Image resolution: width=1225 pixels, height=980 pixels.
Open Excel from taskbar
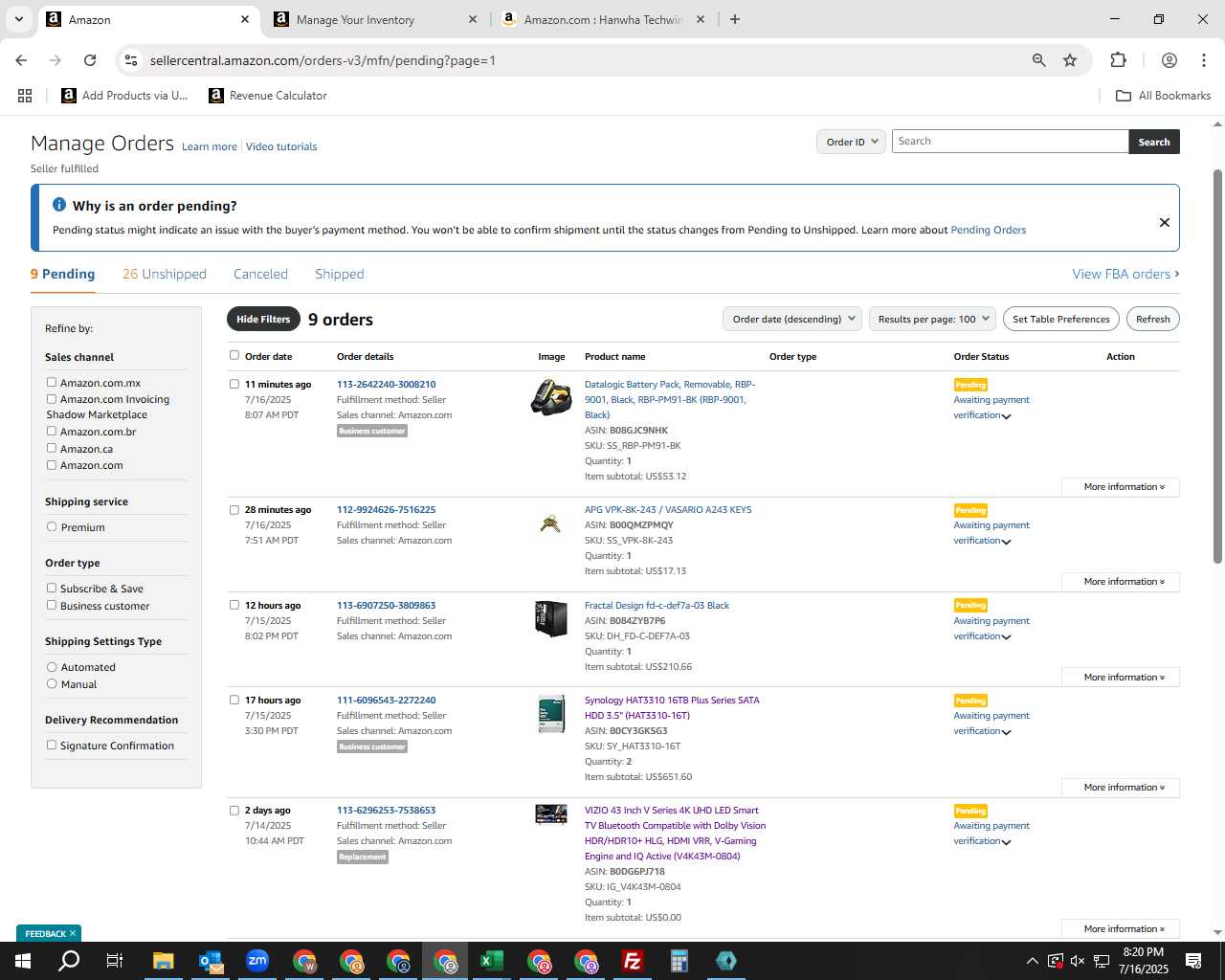coord(491,961)
